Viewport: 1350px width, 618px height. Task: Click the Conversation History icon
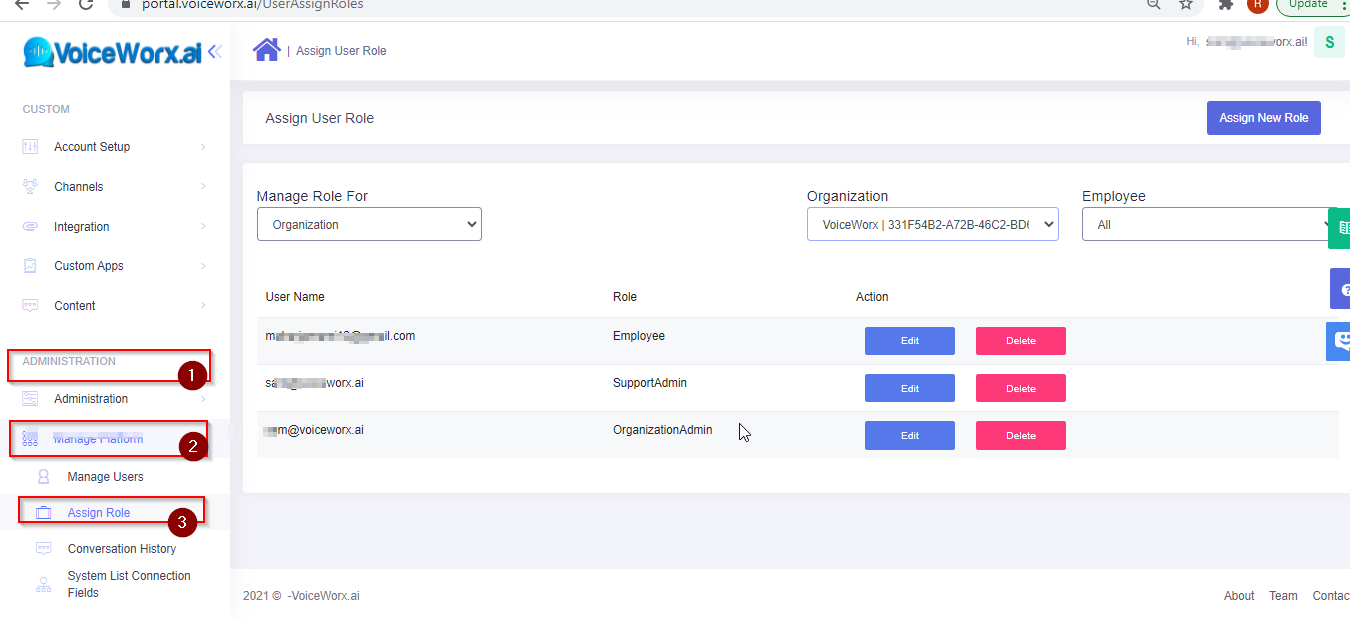pyautogui.click(x=44, y=549)
